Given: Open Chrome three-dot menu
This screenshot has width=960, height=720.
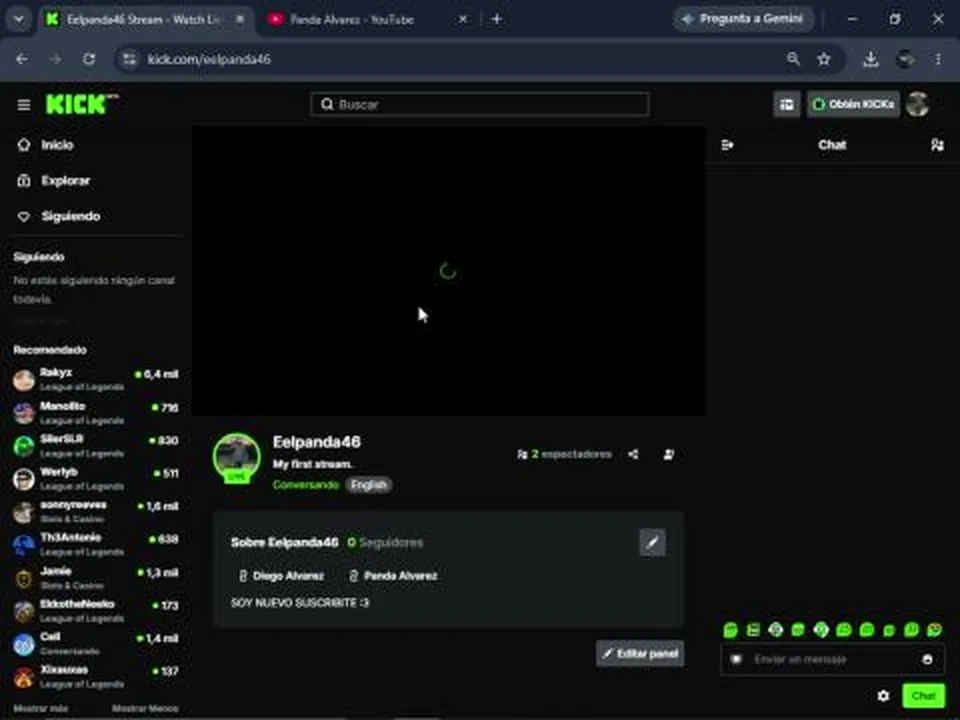Looking at the screenshot, I should 939,59.
